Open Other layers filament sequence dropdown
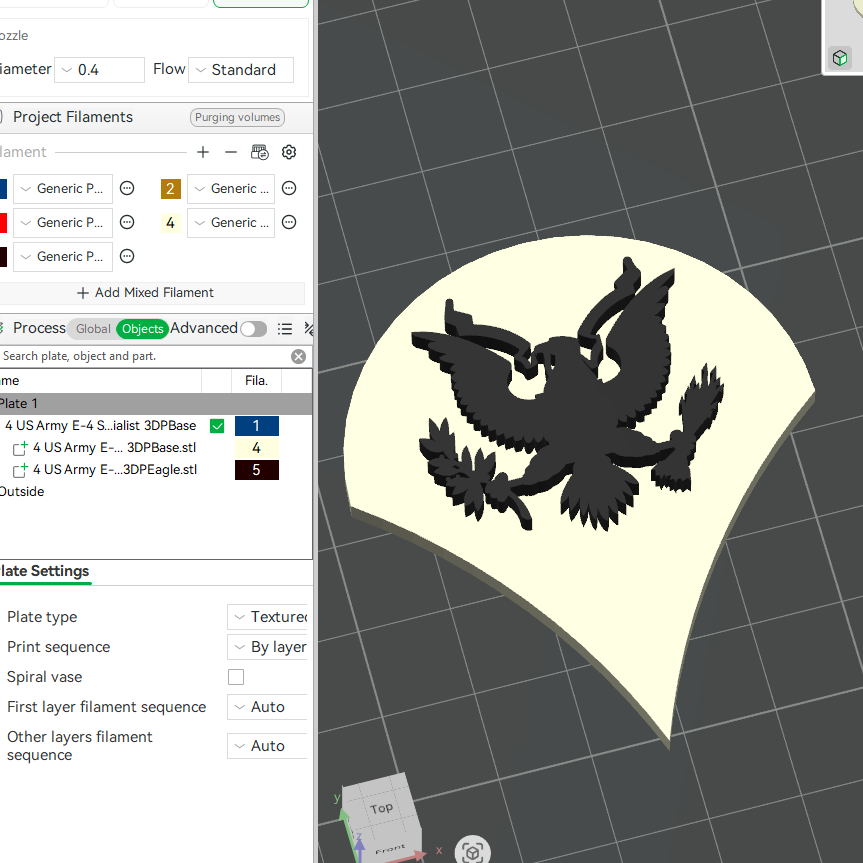 point(267,746)
